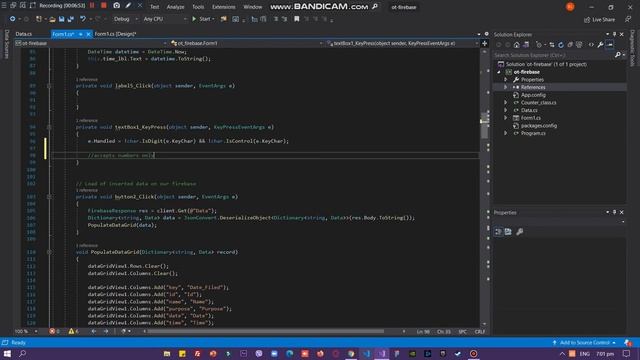Switch to Form1.cs [Design] tab
Viewport: 640px width, 360px height.
(x=115, y=34)
